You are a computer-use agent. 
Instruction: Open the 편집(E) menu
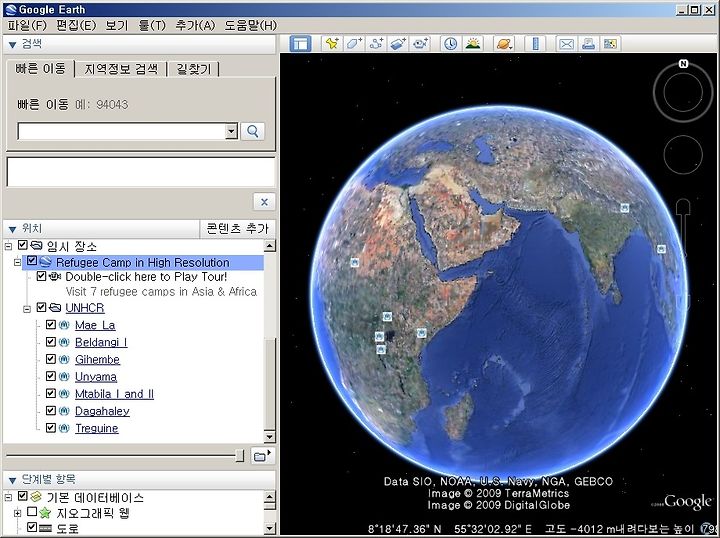[76, 25]
